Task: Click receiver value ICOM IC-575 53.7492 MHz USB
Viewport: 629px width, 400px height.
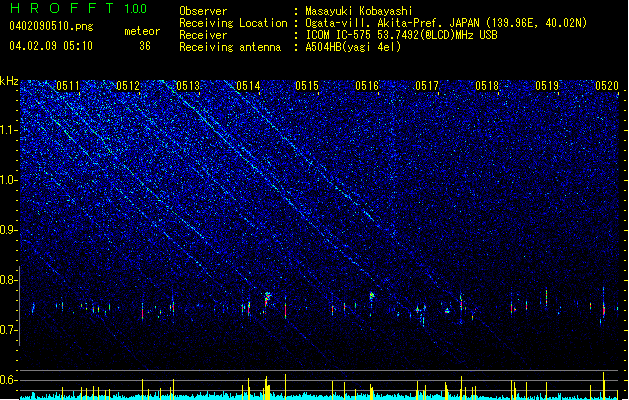Action: pyautogui.click(x=401, y=35)
